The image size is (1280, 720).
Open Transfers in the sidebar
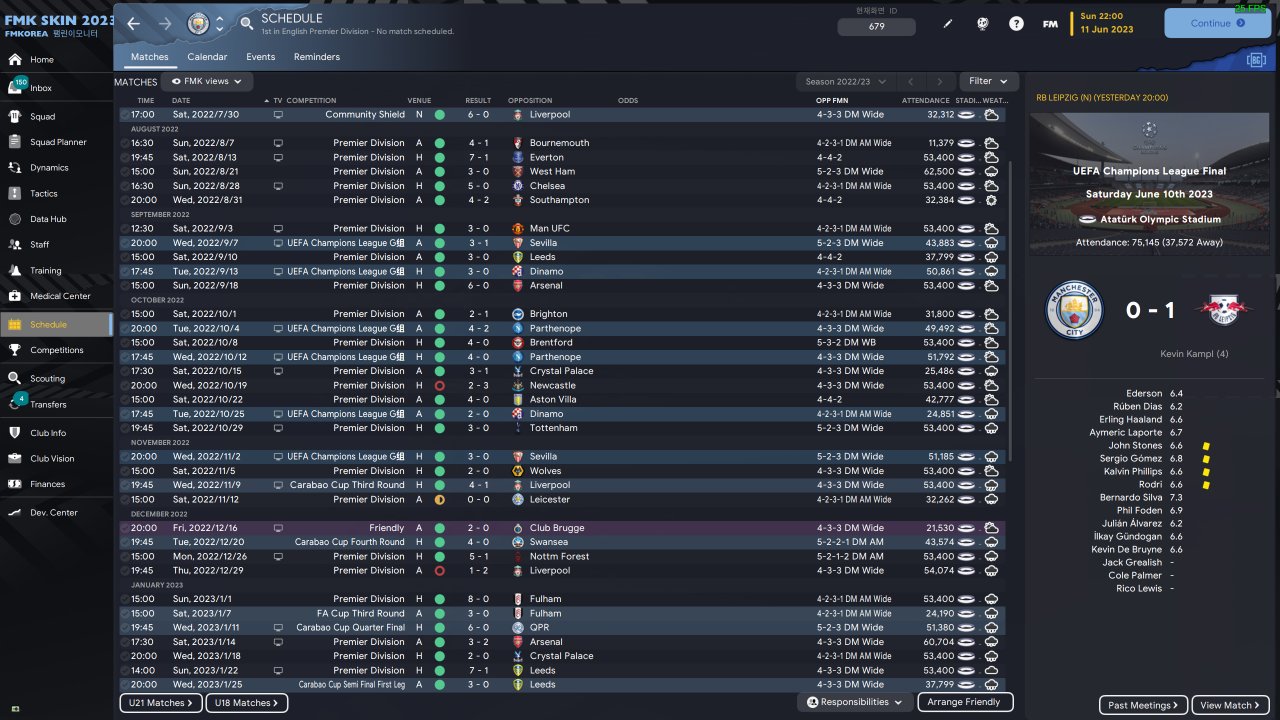pyautogui.click(x=56, y=405)
